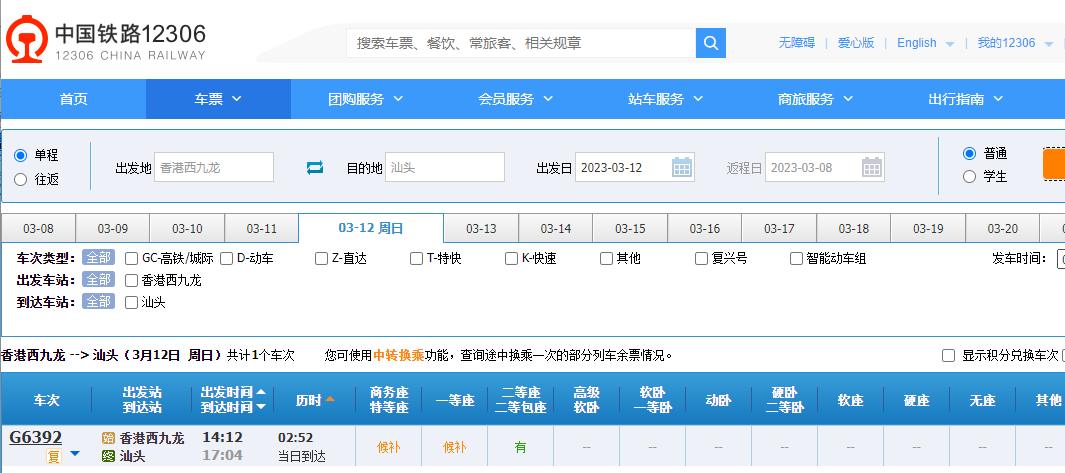Image resolution: width=1065 pixels, height=473 pixels.
Task: Open the 车票 tickets menu
Action: [x=218, y=99]
